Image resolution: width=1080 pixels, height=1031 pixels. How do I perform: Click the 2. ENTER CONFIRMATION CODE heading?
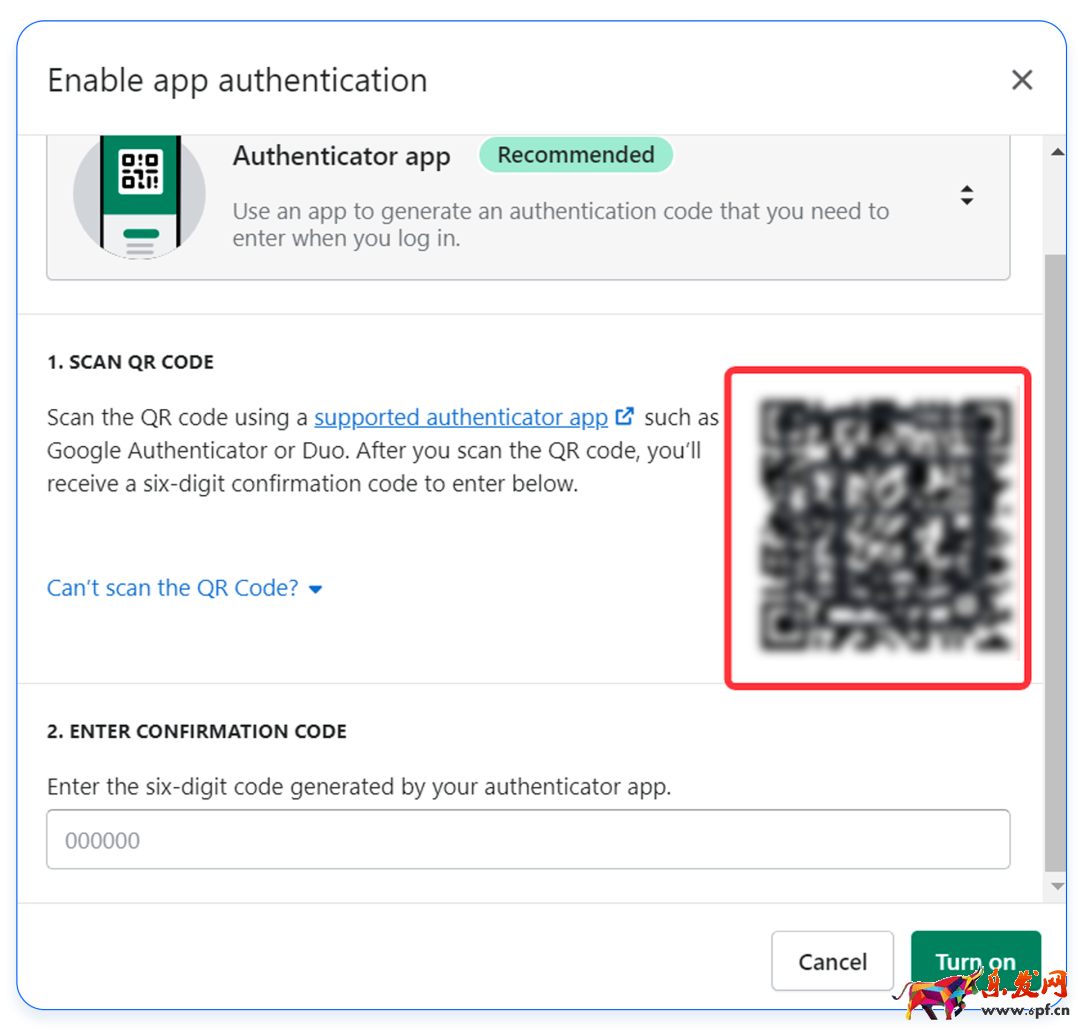pos(197,731)
